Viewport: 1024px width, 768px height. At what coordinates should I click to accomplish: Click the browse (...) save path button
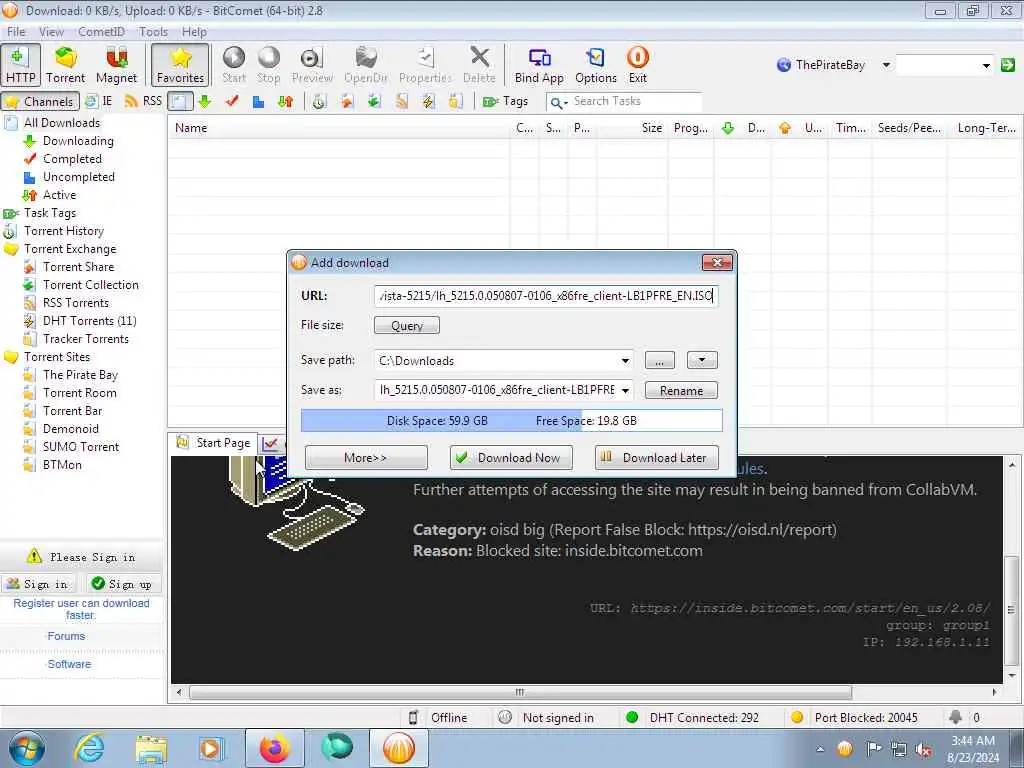(x=660, y=360)
